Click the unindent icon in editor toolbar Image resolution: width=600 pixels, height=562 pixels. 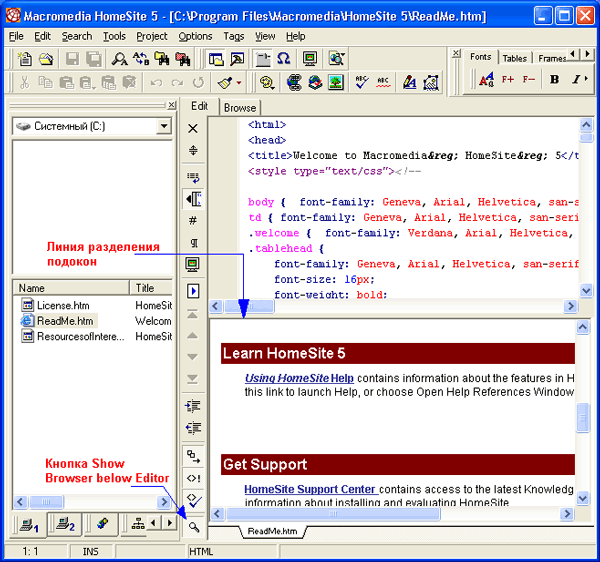coord(193,427)
